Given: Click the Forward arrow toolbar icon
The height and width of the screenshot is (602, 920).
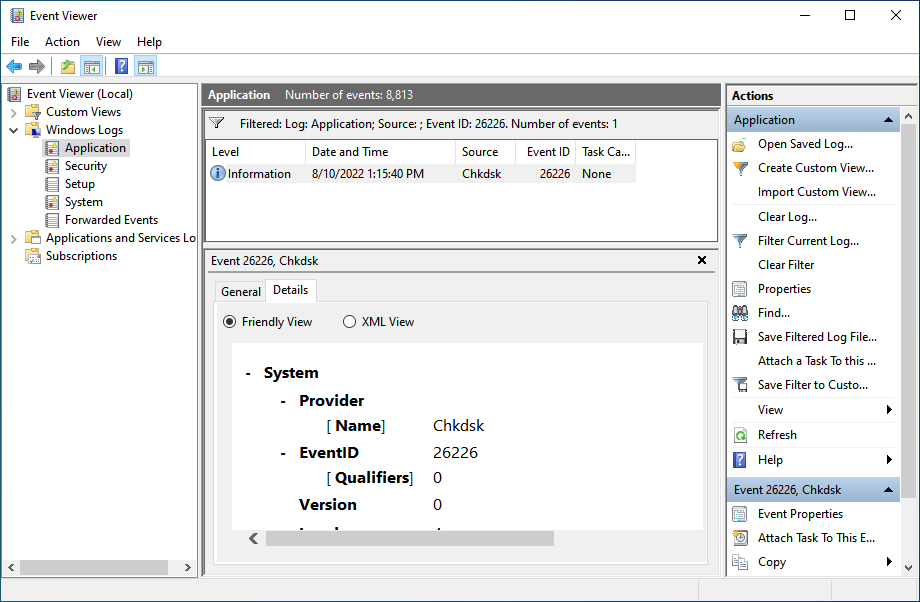Looking at the screenshot, I should pyautogui.click(x=37, y=66).
